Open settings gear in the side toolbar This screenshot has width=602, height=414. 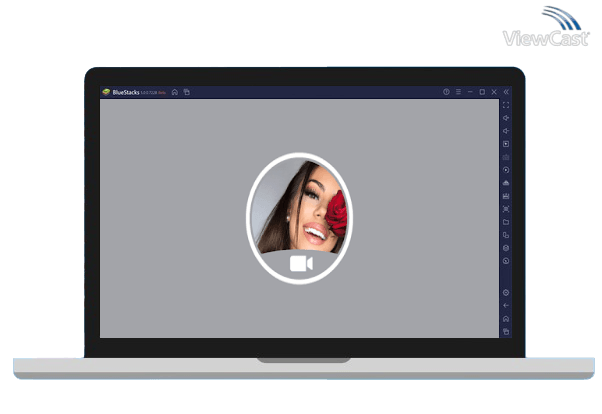pyautogui.click(x=506, y=293)
